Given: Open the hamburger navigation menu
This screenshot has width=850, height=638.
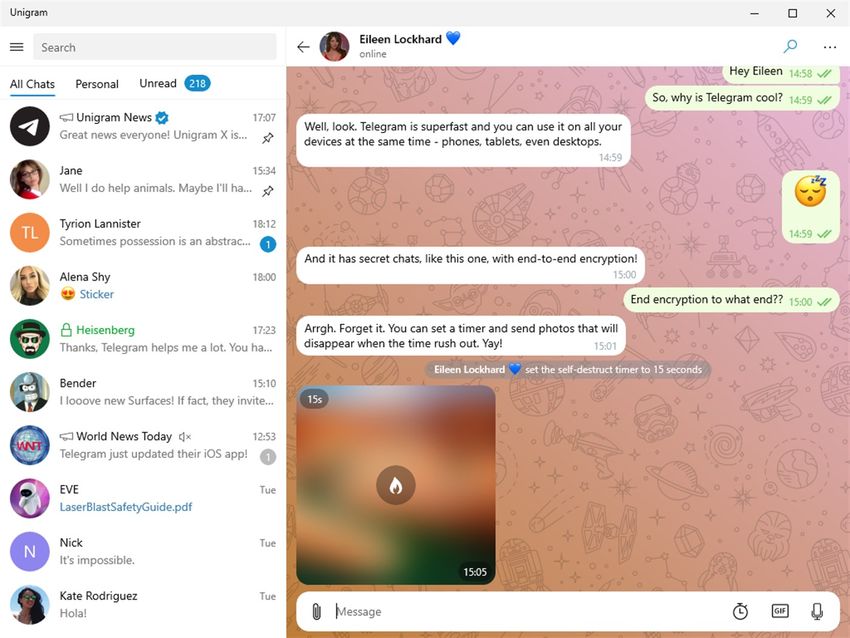Looking at the screenshot, I should pyautogui.click(x=17, y=47).
